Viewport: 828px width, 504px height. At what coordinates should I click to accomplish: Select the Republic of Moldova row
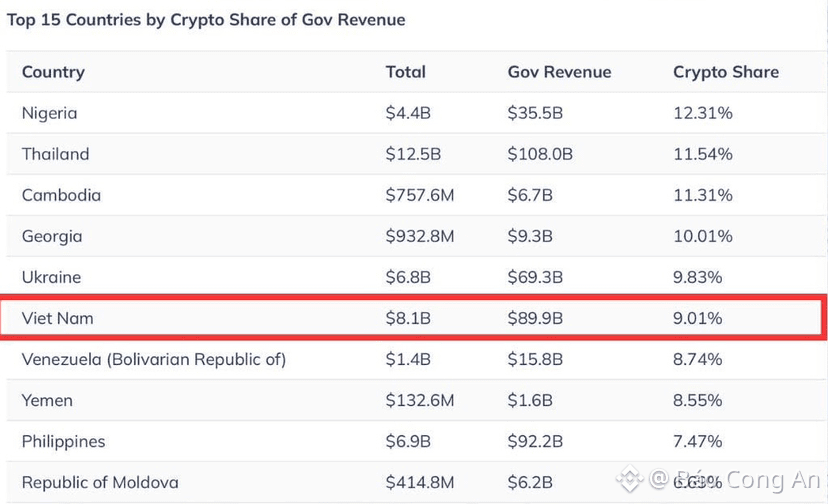pos(416,482)
